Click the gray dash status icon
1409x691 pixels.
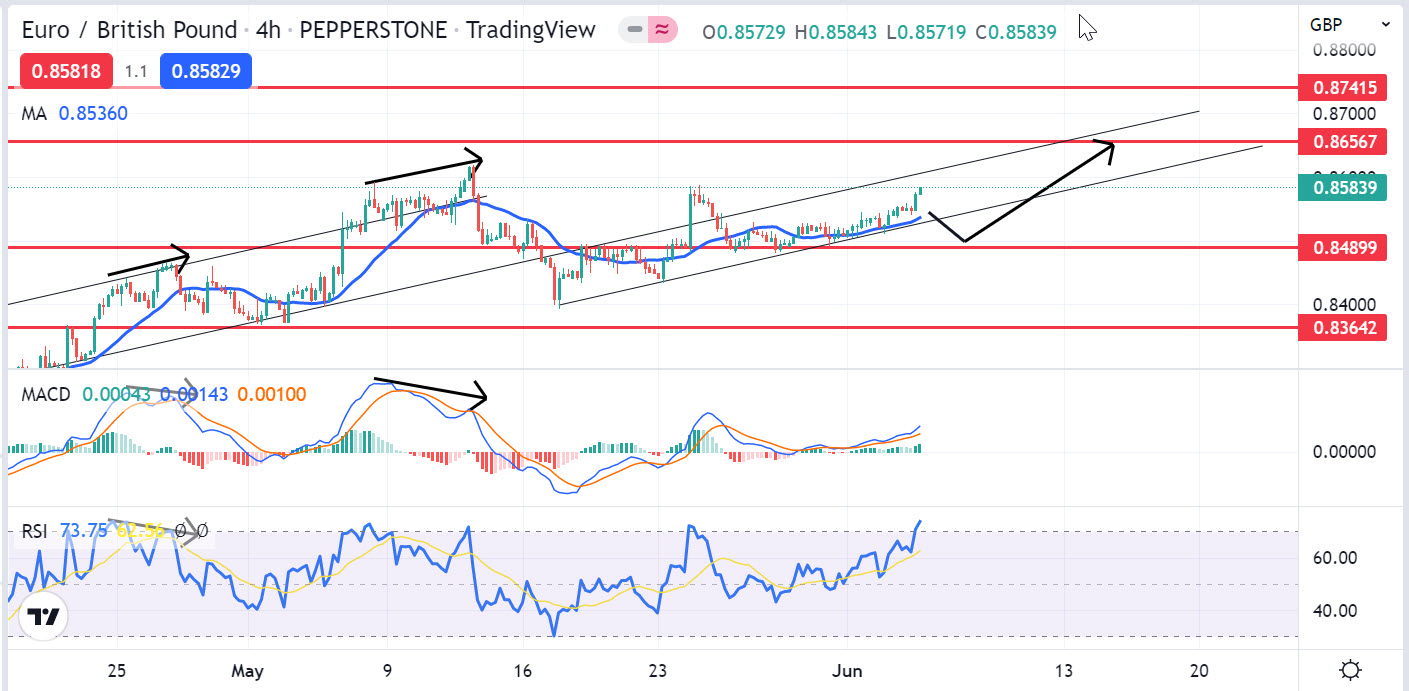tap(634, 31)
